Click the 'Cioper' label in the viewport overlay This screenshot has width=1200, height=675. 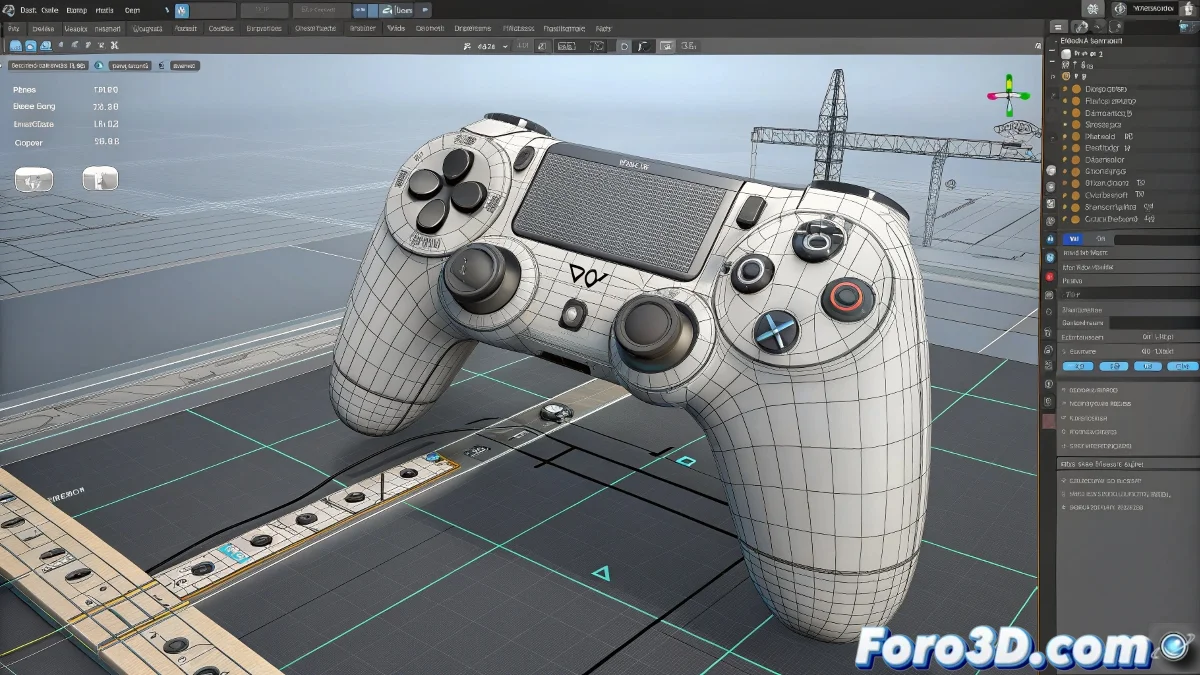29,143
